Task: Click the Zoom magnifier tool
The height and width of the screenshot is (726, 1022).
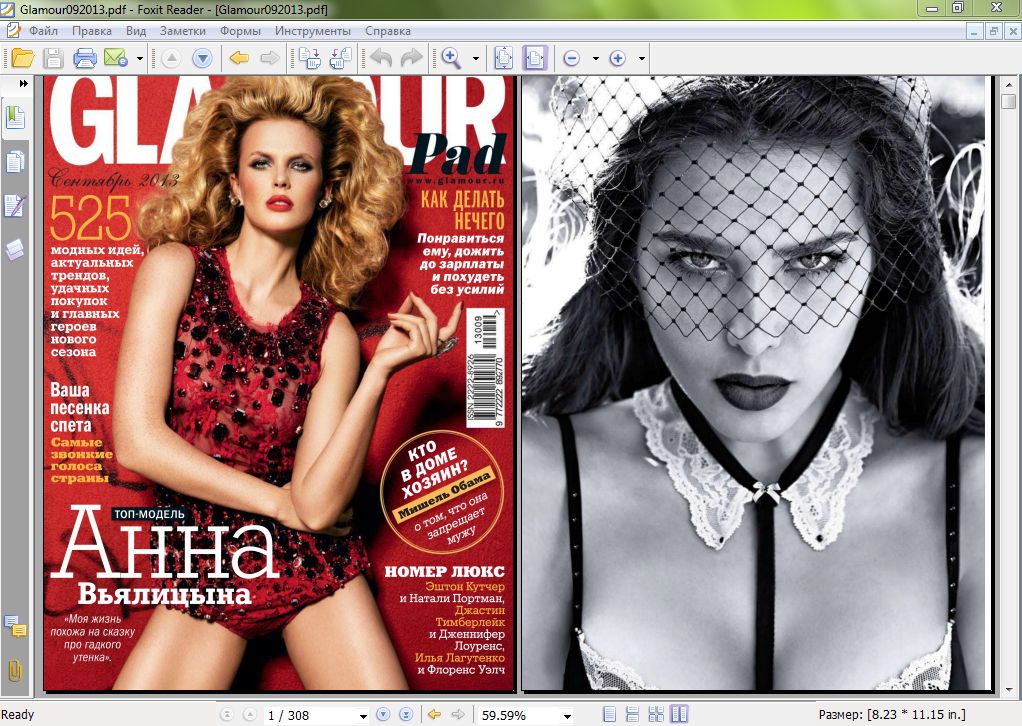Action: tap(452, 58)
